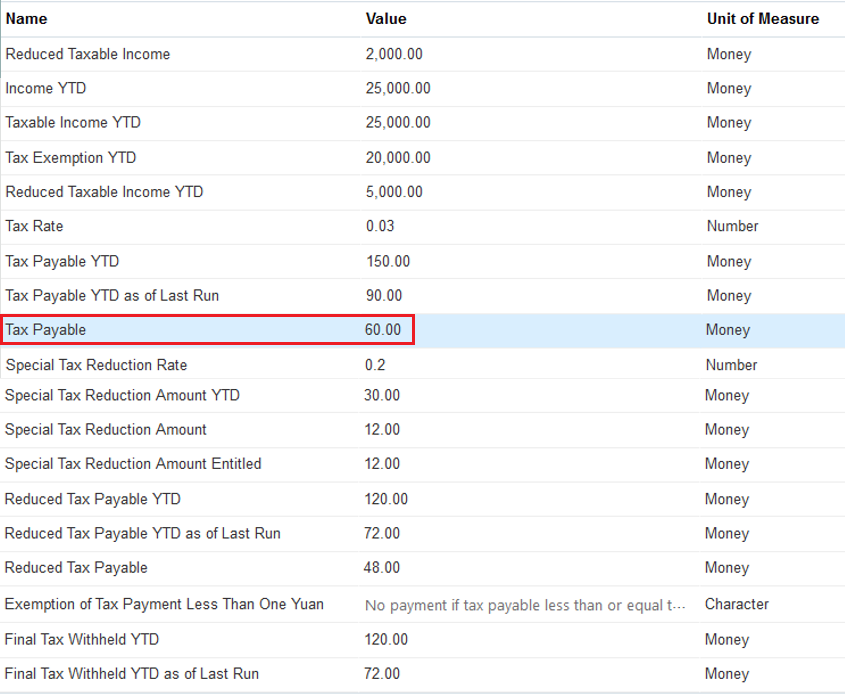Select the Income YTD row name
Screen dimensions: 845x694
46,88
